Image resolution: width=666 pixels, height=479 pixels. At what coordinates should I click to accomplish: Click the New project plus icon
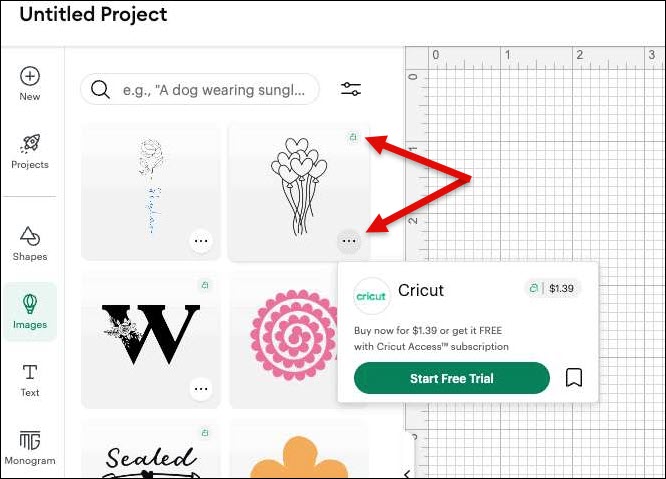tap(30, 77)
